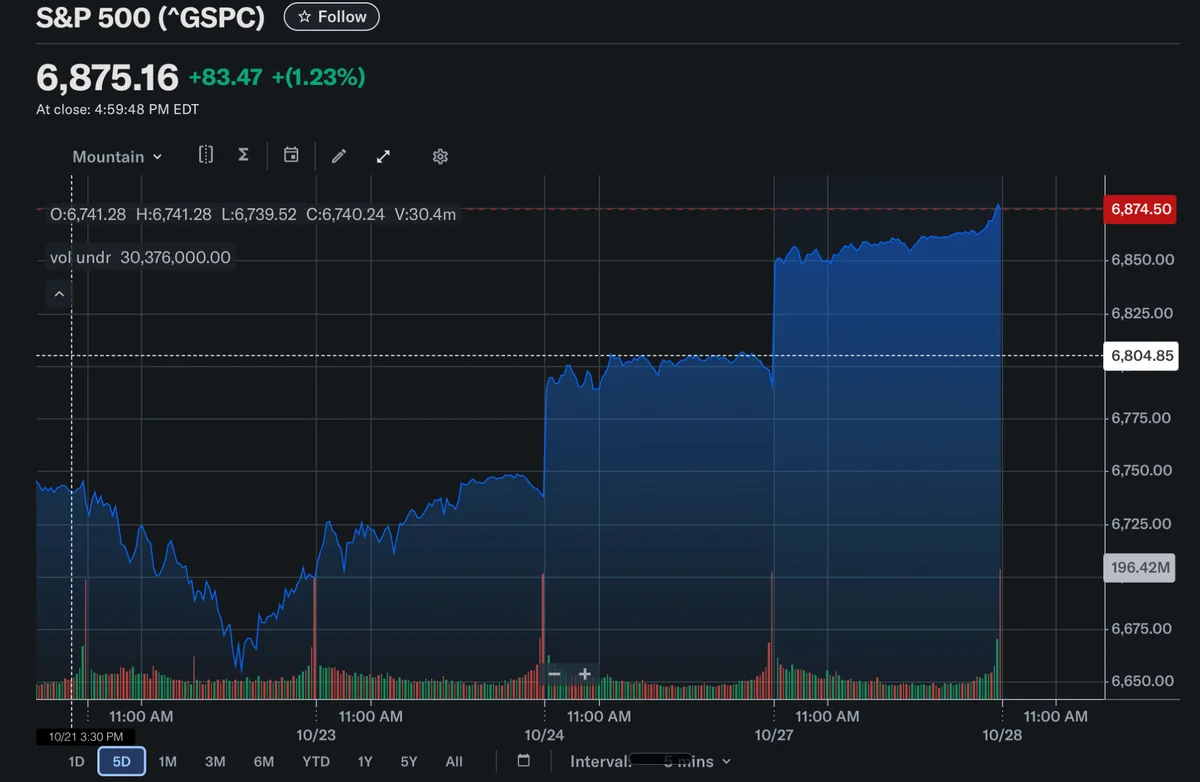
Task: Click the star icon in Follow button
Action: click(x=303, y=16)
